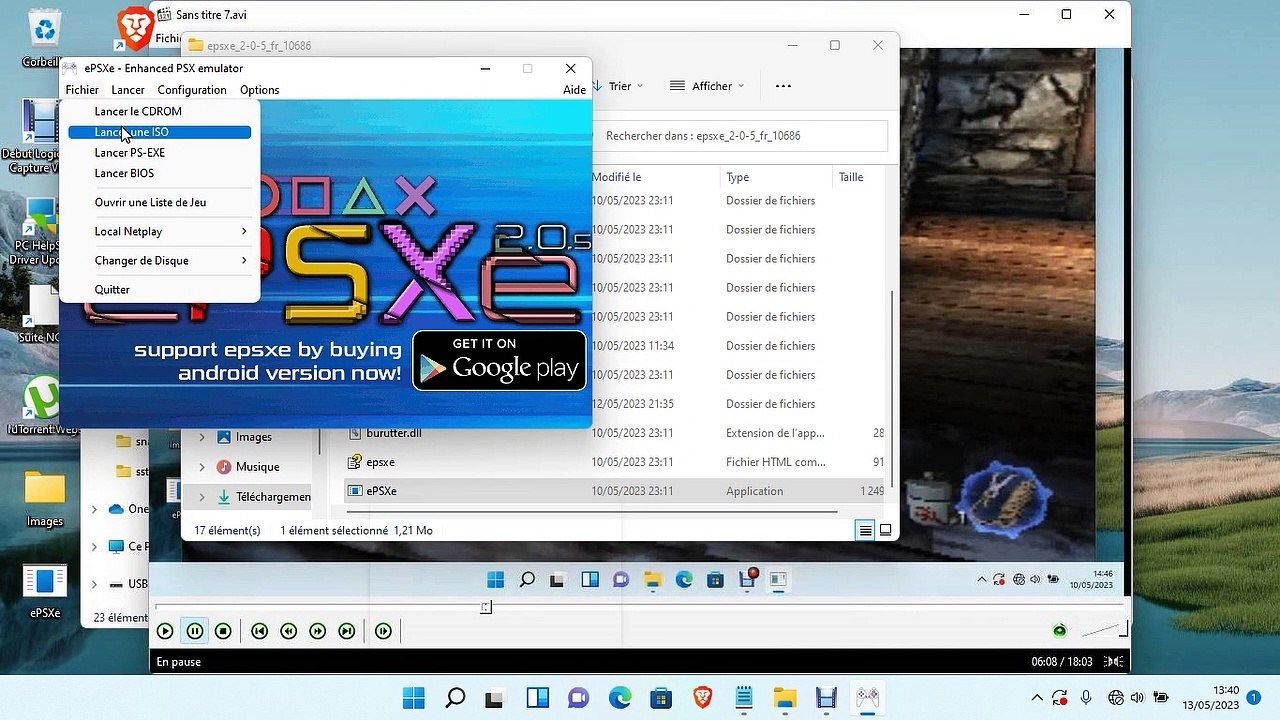Jump to the previous track in the player

(x=259, y=631)
